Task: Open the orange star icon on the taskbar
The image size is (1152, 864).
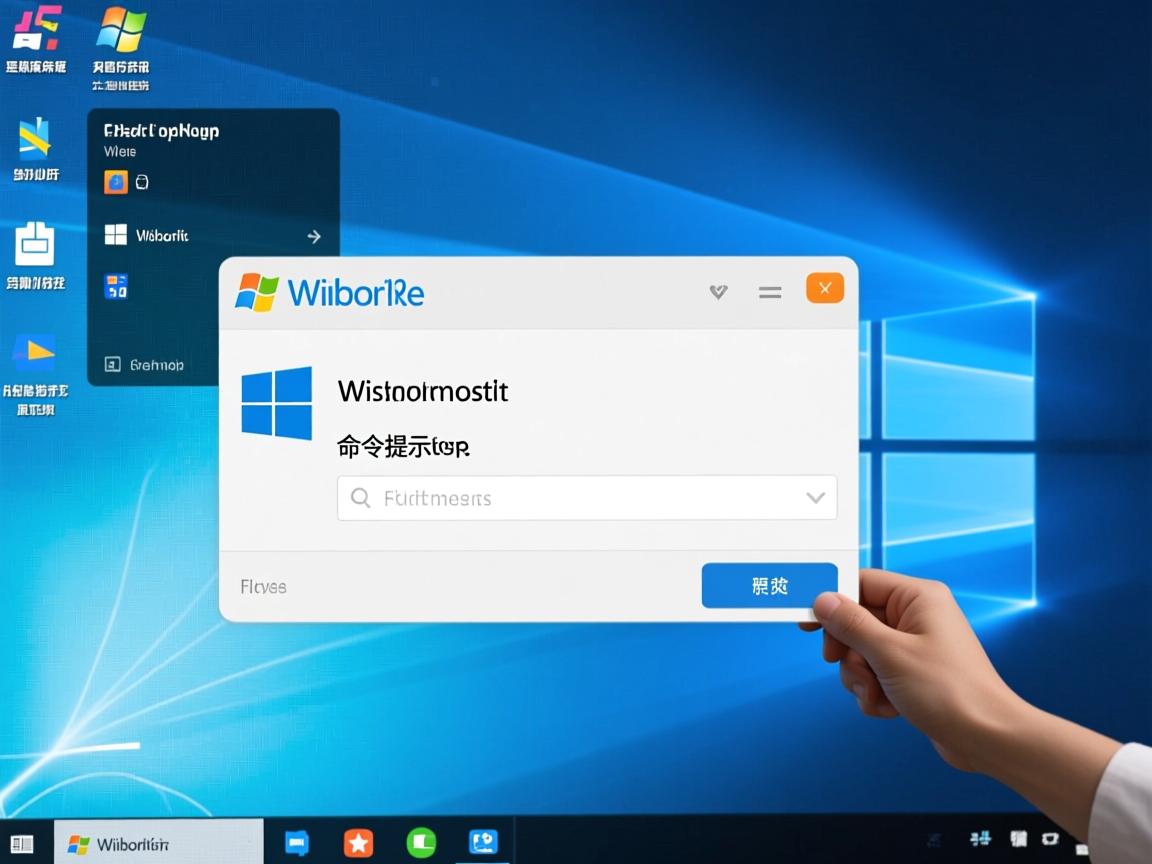Action: click(x=358, y=842)
